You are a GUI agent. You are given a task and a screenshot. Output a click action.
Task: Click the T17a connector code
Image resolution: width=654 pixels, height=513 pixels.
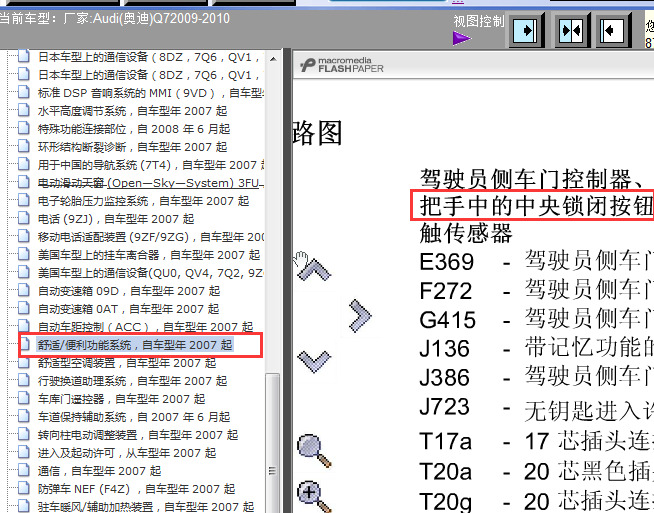445,441
